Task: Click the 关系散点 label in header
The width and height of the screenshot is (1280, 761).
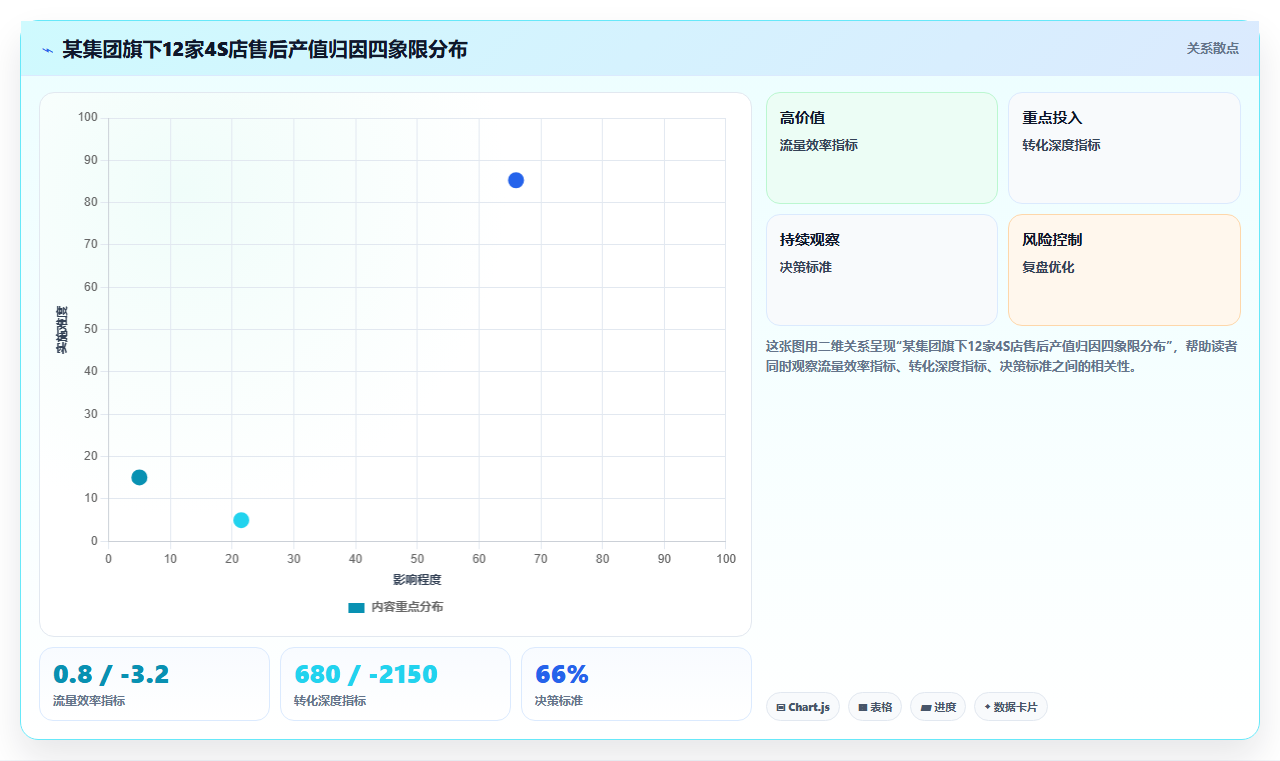Action: point(1212,48)
